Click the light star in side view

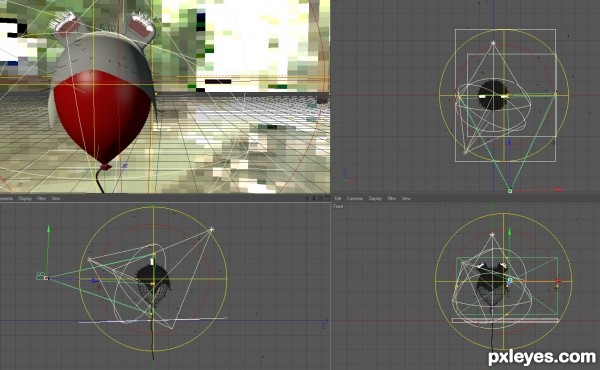pos(211,230)
